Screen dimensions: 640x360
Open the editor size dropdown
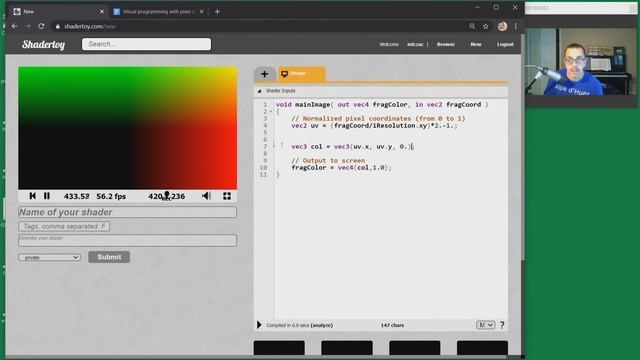click(485, 325)
